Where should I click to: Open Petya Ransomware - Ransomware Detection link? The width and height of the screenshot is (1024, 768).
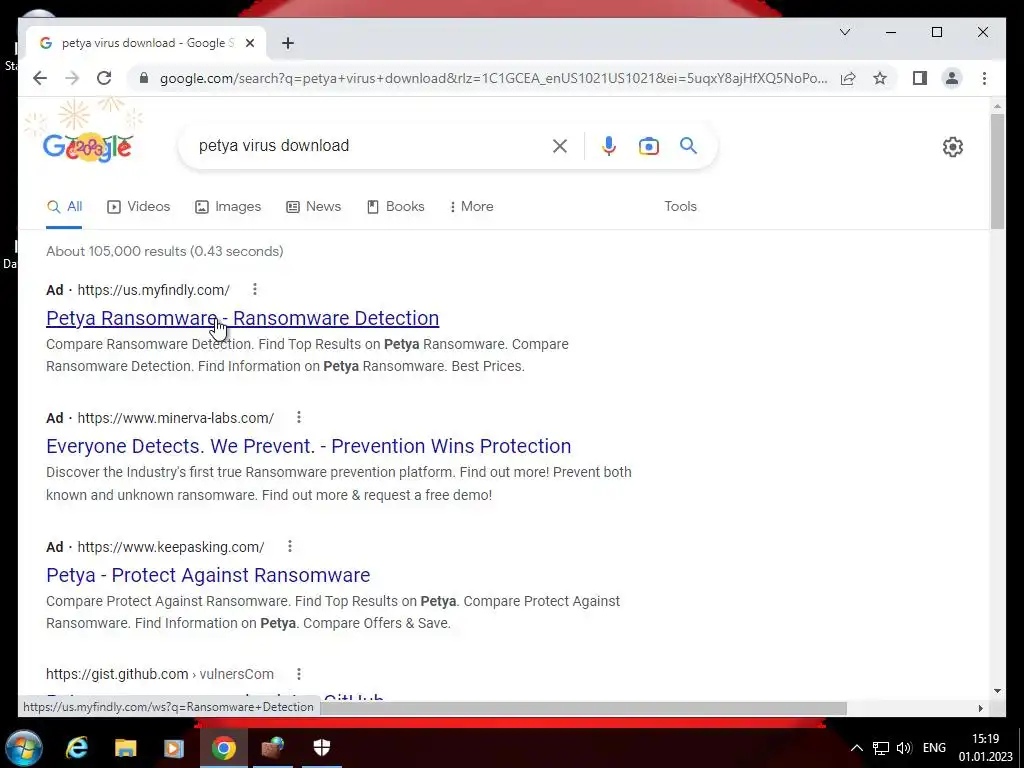point(242,318)
